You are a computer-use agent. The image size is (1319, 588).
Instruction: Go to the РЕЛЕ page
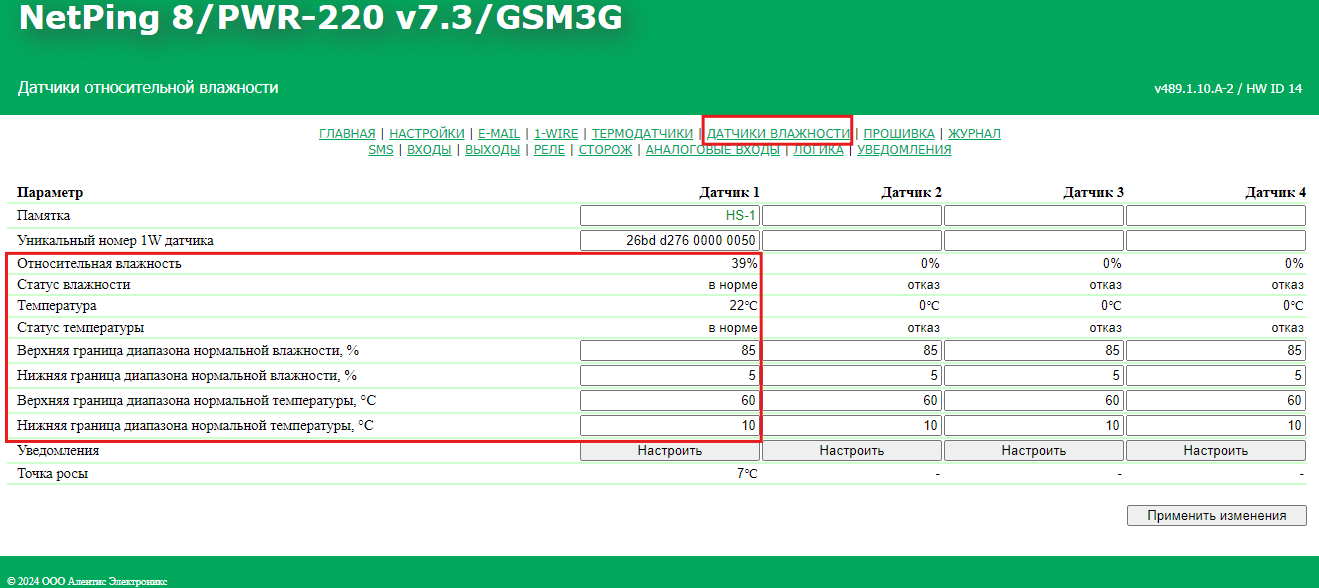tap(549, 150)
